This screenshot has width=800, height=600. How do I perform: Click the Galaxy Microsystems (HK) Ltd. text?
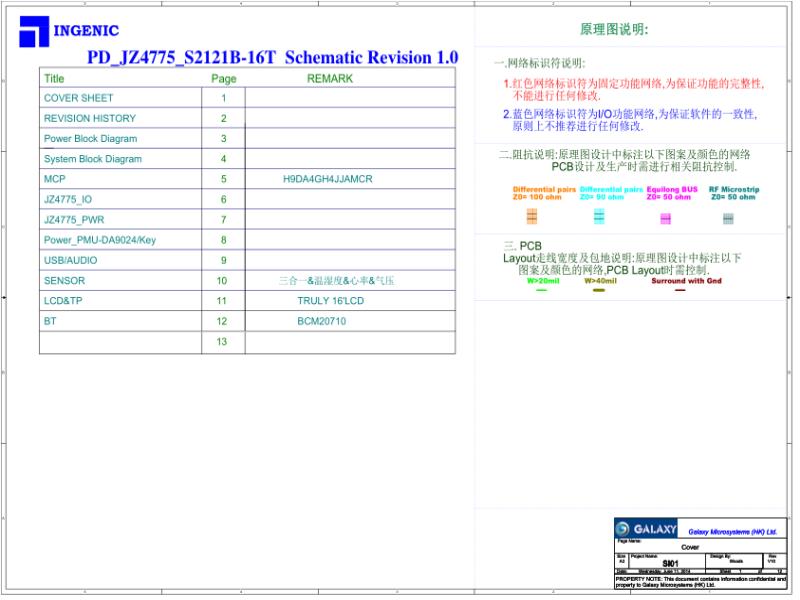pos(732,532)
